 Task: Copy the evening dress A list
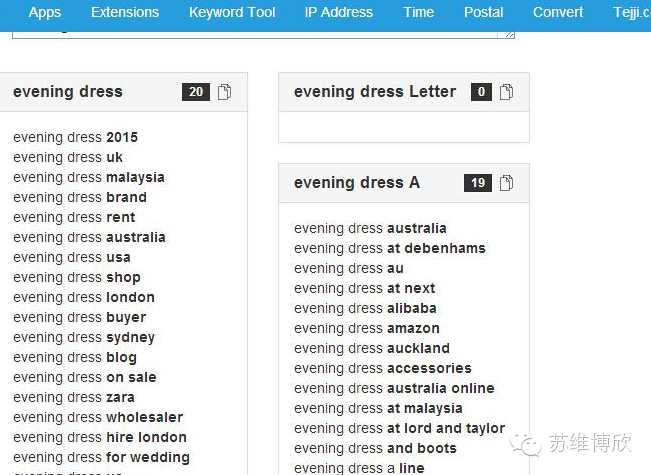point(506,183)
